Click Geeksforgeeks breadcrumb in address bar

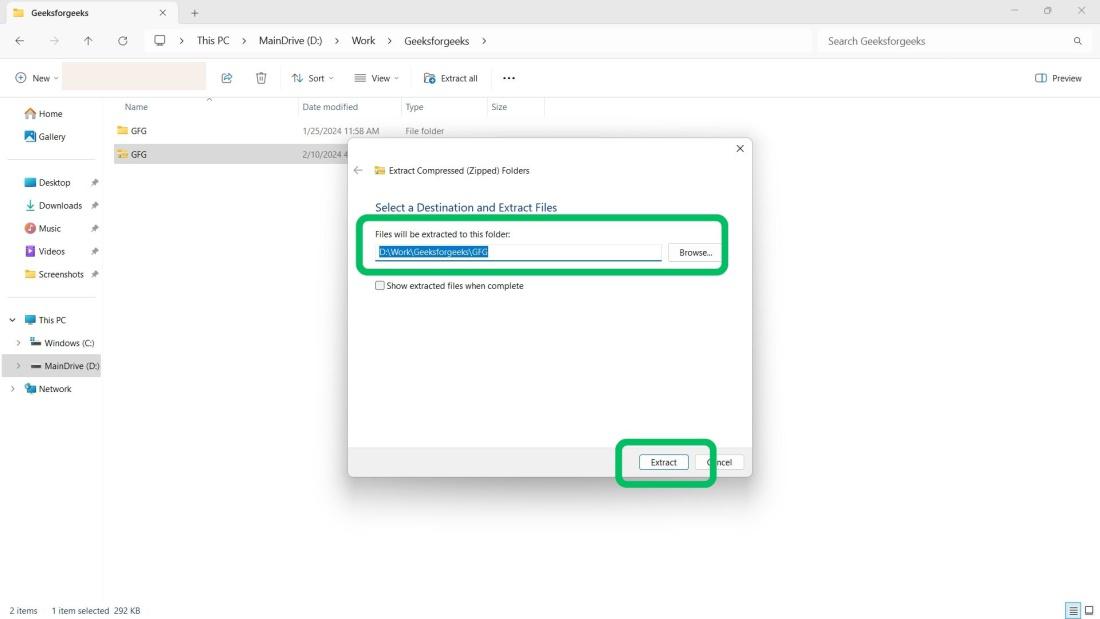(x=436, y=41)
